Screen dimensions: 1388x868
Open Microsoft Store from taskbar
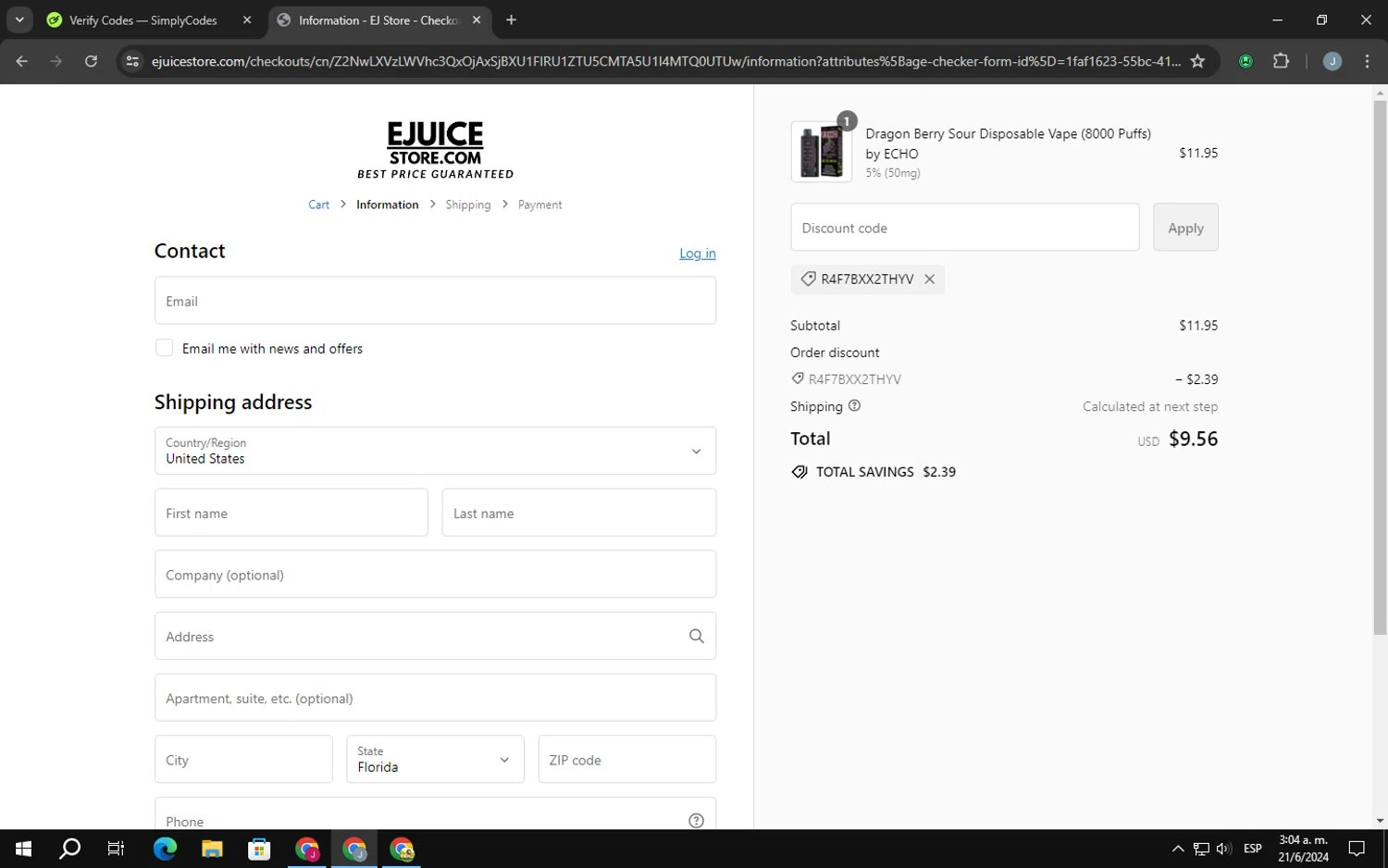tap(259, 849)
